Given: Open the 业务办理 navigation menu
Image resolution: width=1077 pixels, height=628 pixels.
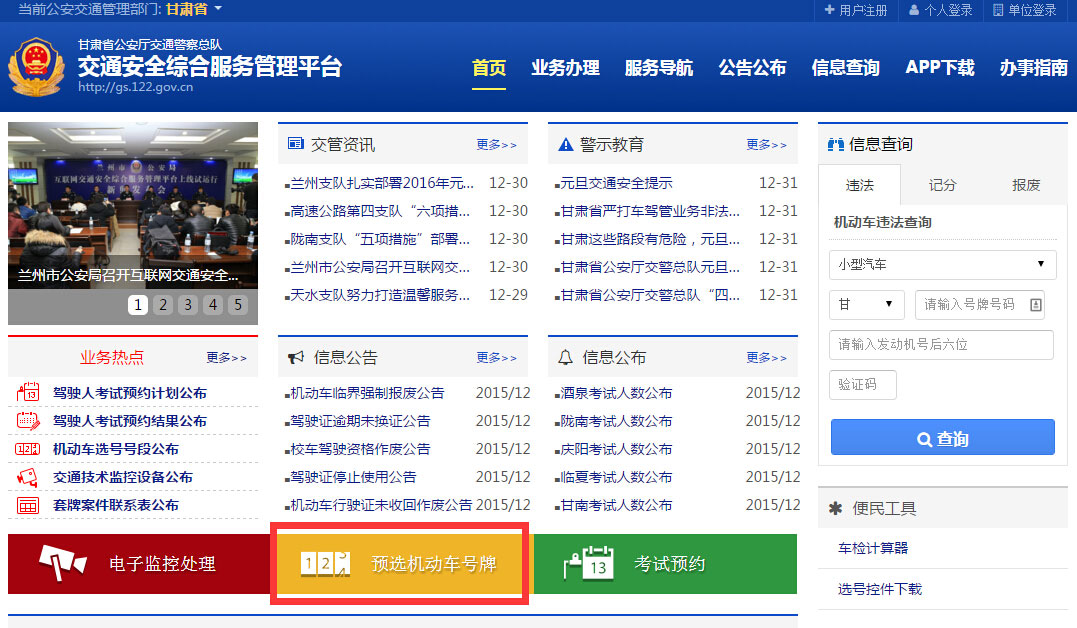Looking at the screenshot, I should point(565,65).
